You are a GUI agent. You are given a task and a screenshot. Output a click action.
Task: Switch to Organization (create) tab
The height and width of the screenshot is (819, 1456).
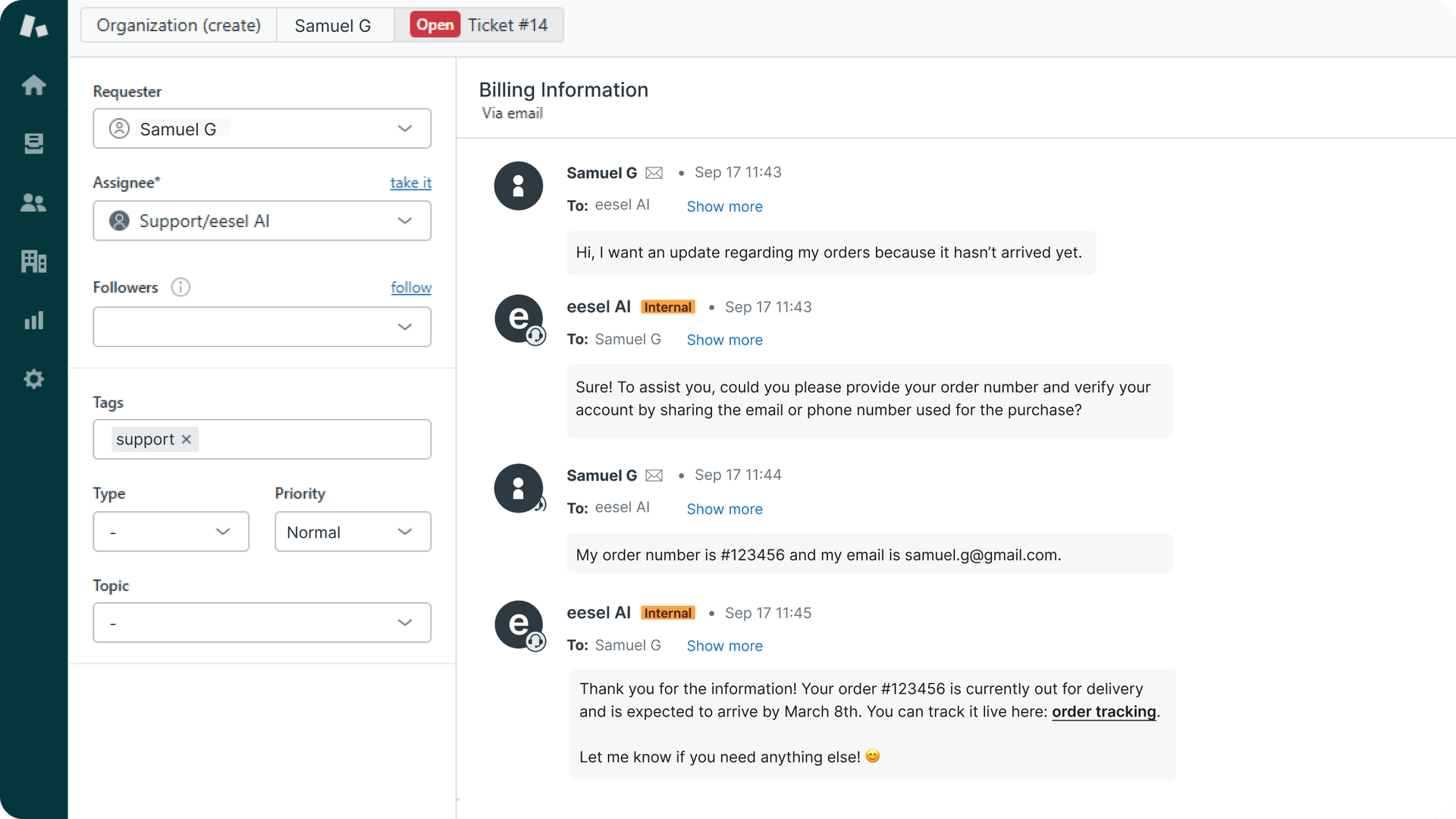(178, 25)
